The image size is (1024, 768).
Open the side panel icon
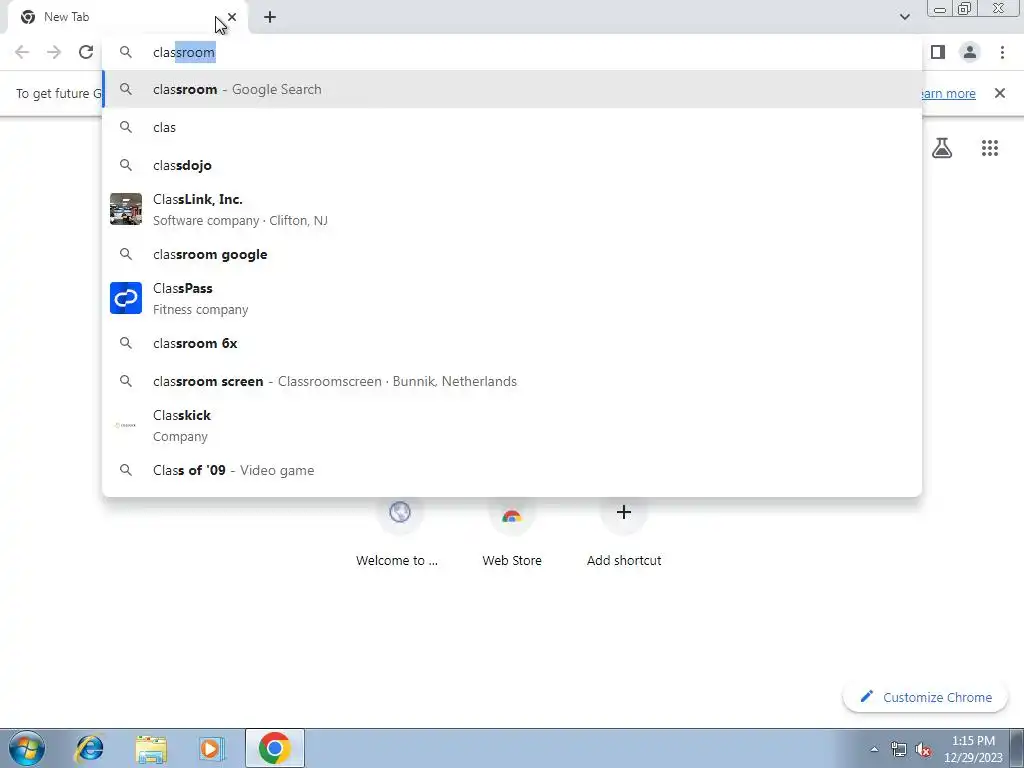coord(938,52)
